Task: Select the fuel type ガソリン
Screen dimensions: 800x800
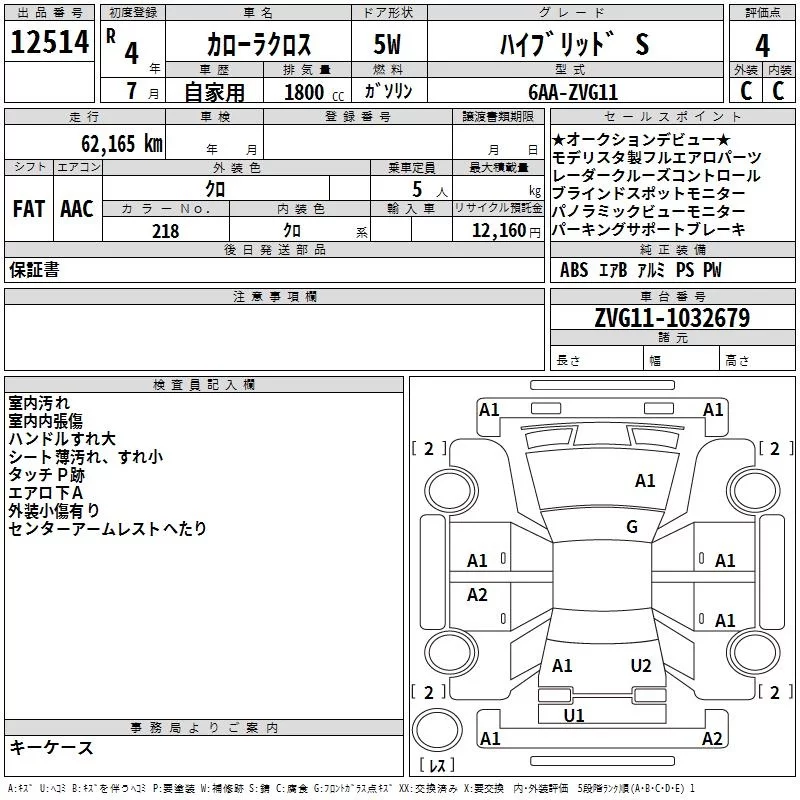Action: click(x=388, y=91)
